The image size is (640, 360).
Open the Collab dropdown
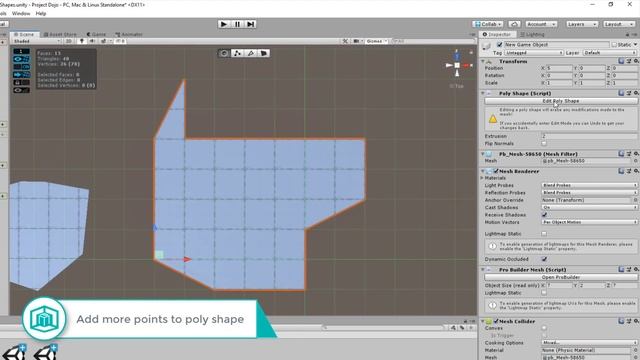tap(488, 24)
